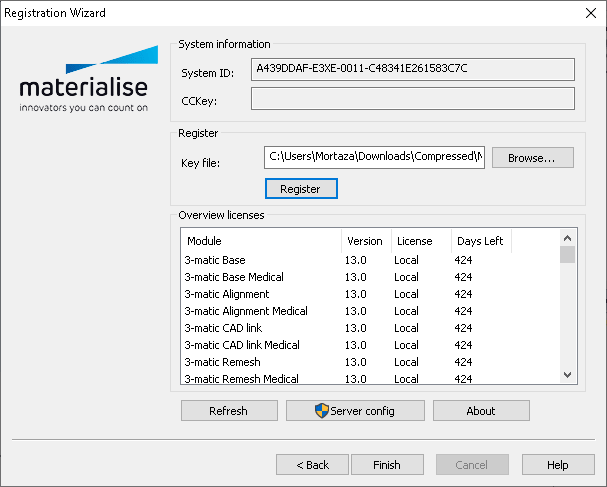The height and width of the screenshot is (487, 607).
Task: Select the '3-matic Base Medical' row
Action: [x=370, y=277]
